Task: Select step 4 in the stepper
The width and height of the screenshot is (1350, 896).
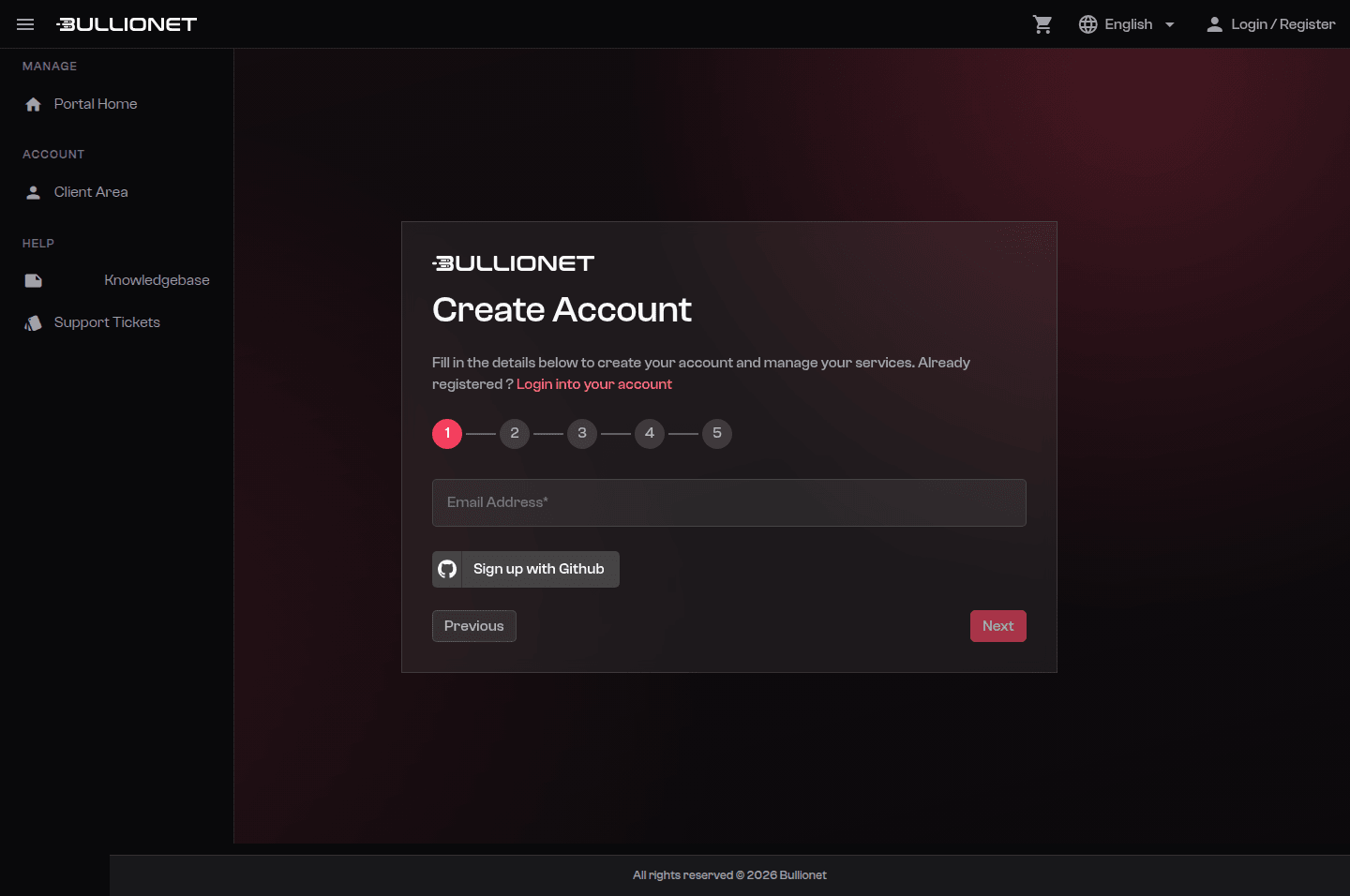Action: (650, 434)
